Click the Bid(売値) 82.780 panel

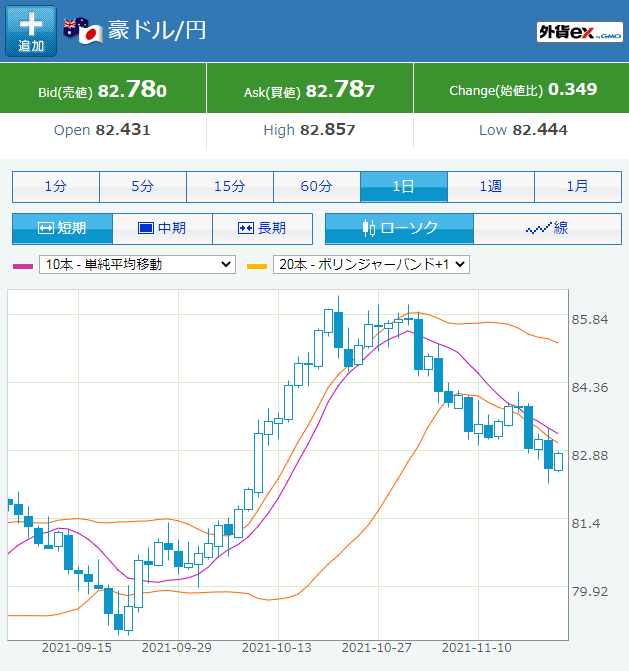[x=103, y=88]
